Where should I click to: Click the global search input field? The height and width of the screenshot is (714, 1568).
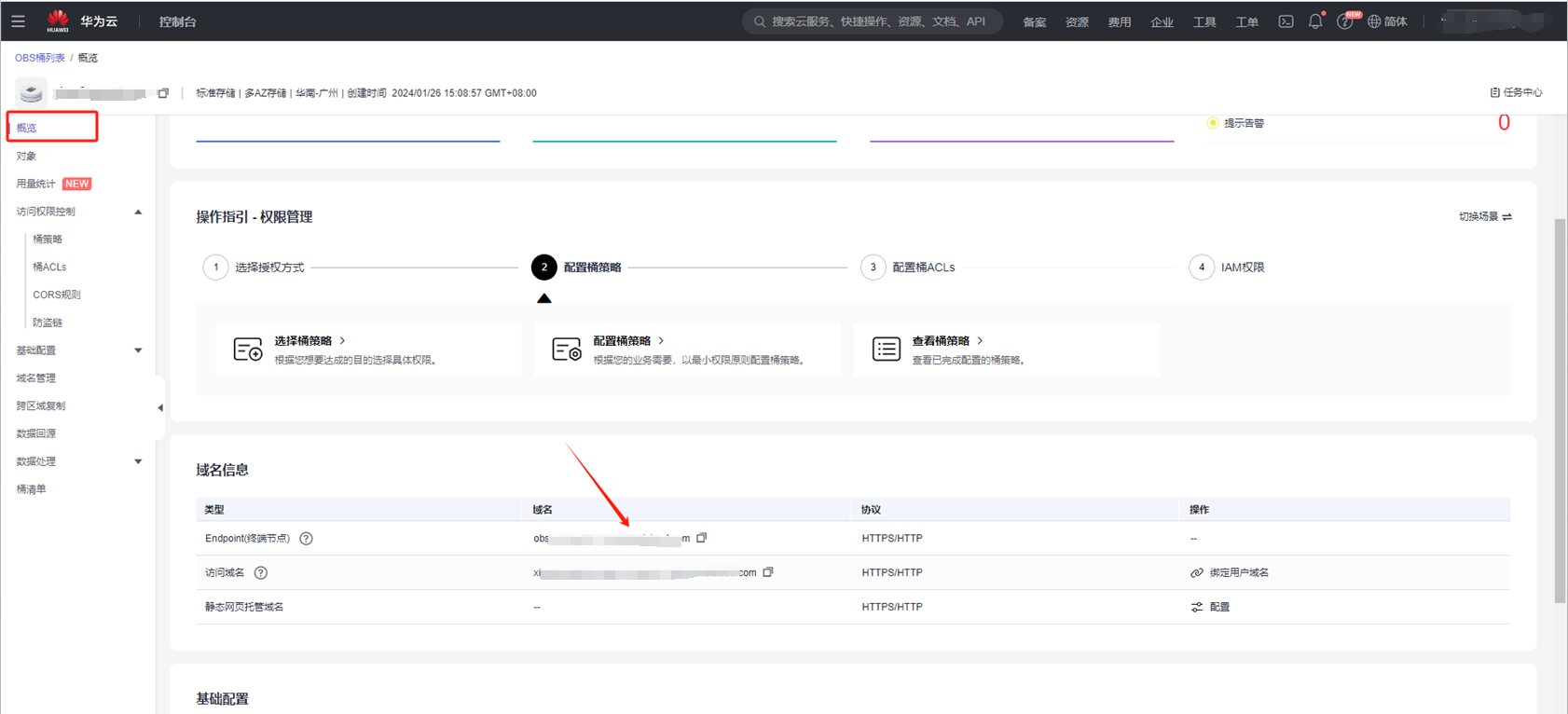[876, 21]
